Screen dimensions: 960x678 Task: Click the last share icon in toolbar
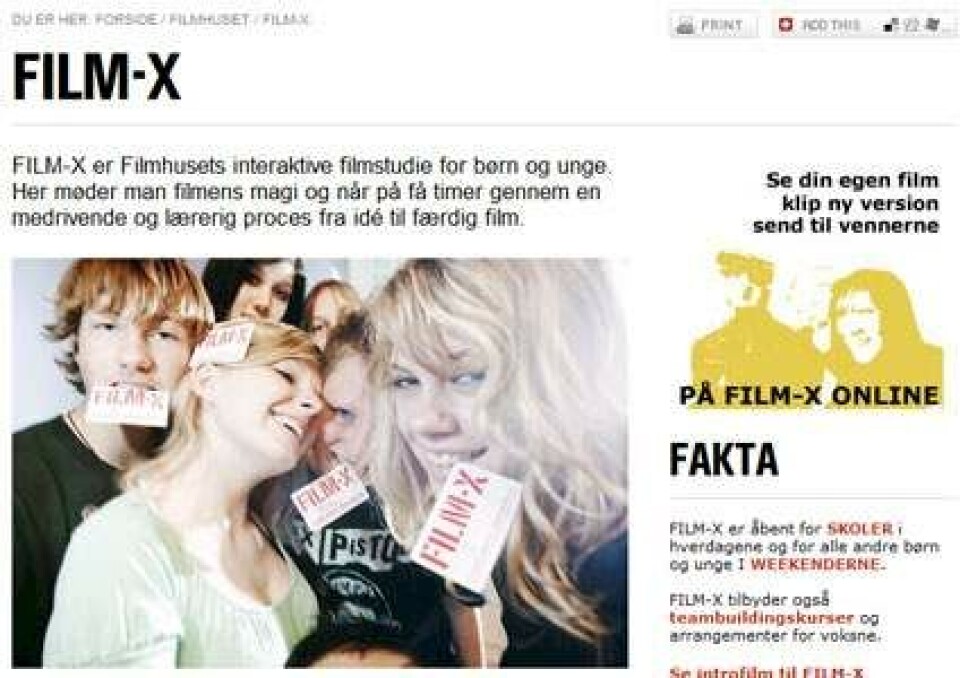(x=932, y=25)
